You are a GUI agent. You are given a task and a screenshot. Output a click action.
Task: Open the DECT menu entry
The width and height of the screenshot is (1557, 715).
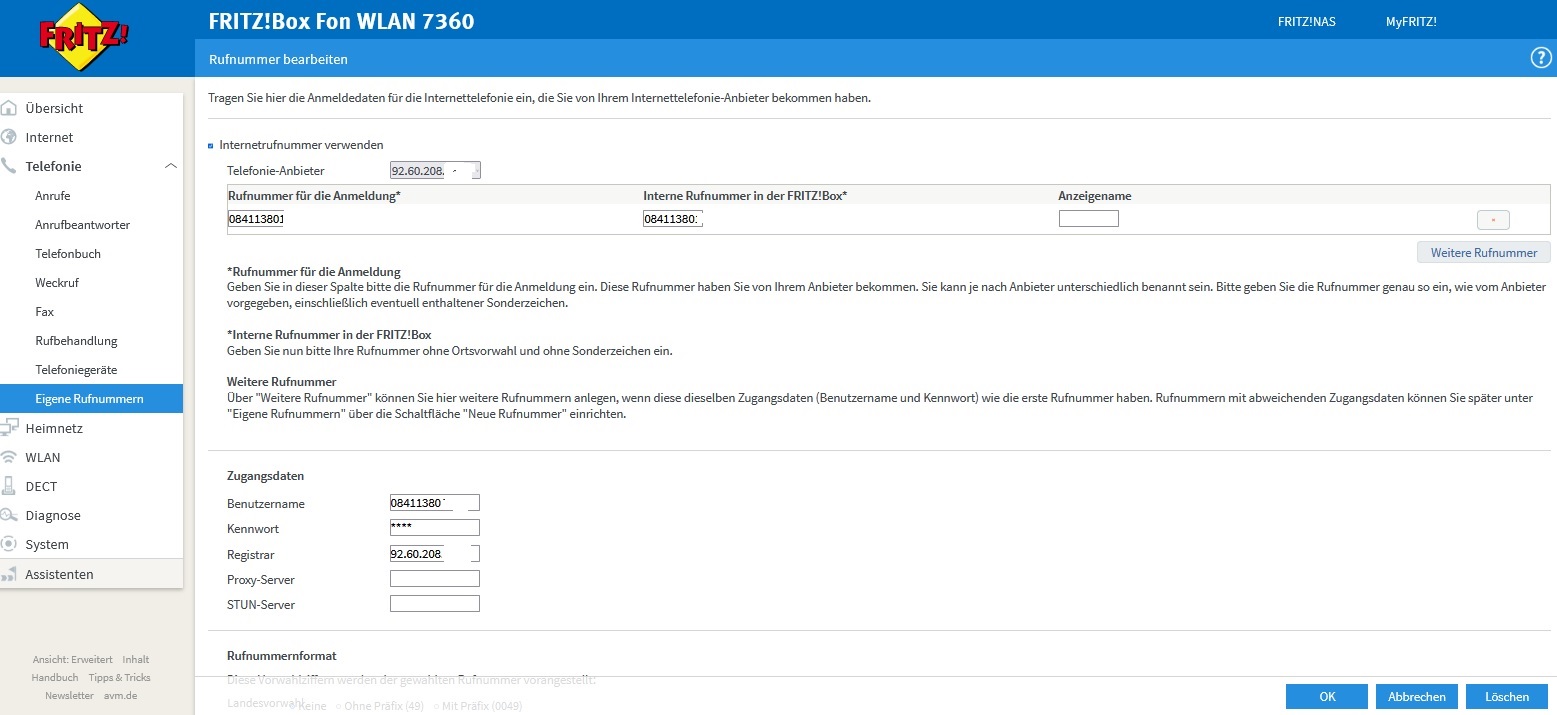(x=41, y=486)
